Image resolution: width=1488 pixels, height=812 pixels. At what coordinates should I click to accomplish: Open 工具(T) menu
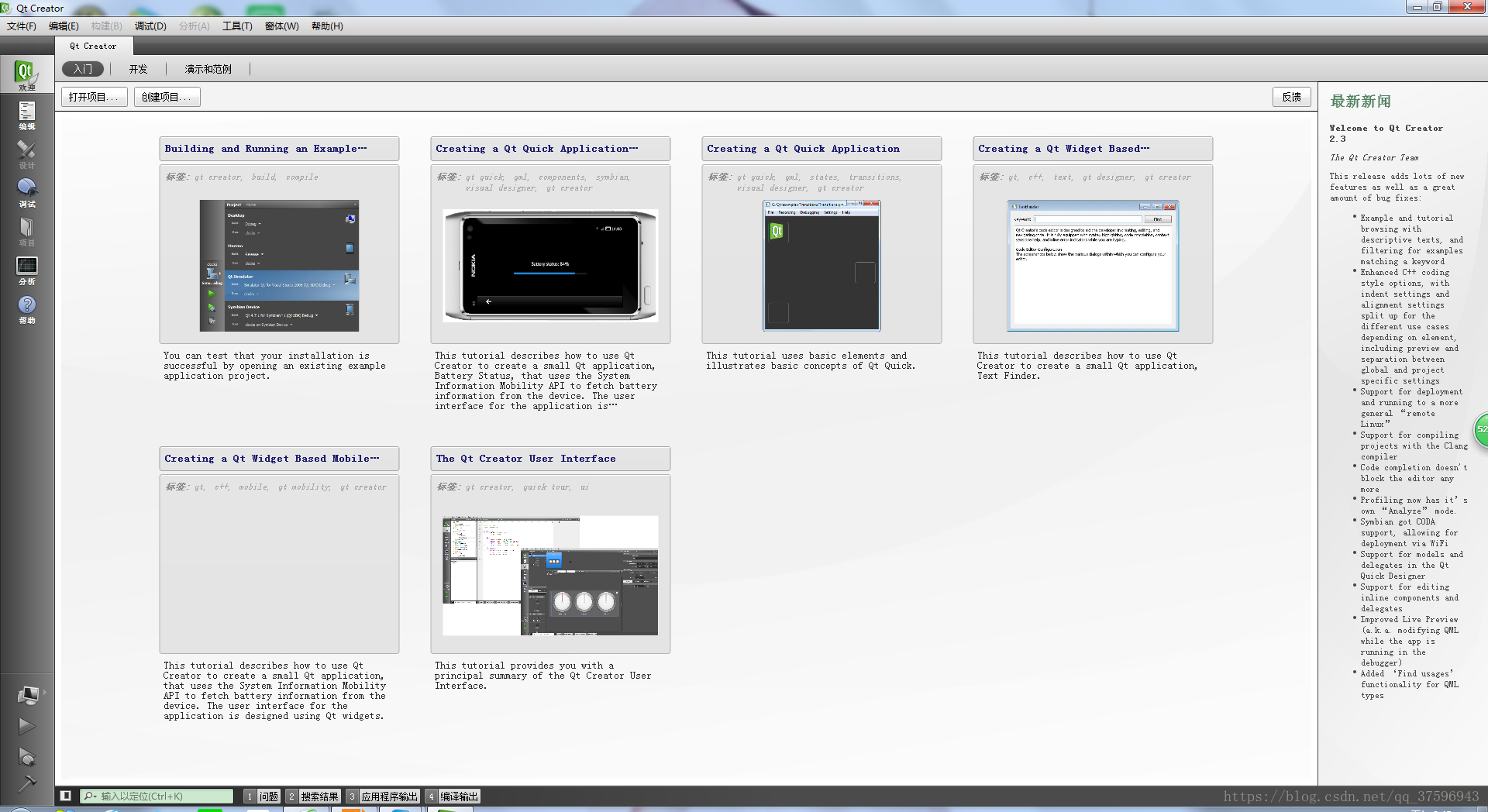pos(237,26)
